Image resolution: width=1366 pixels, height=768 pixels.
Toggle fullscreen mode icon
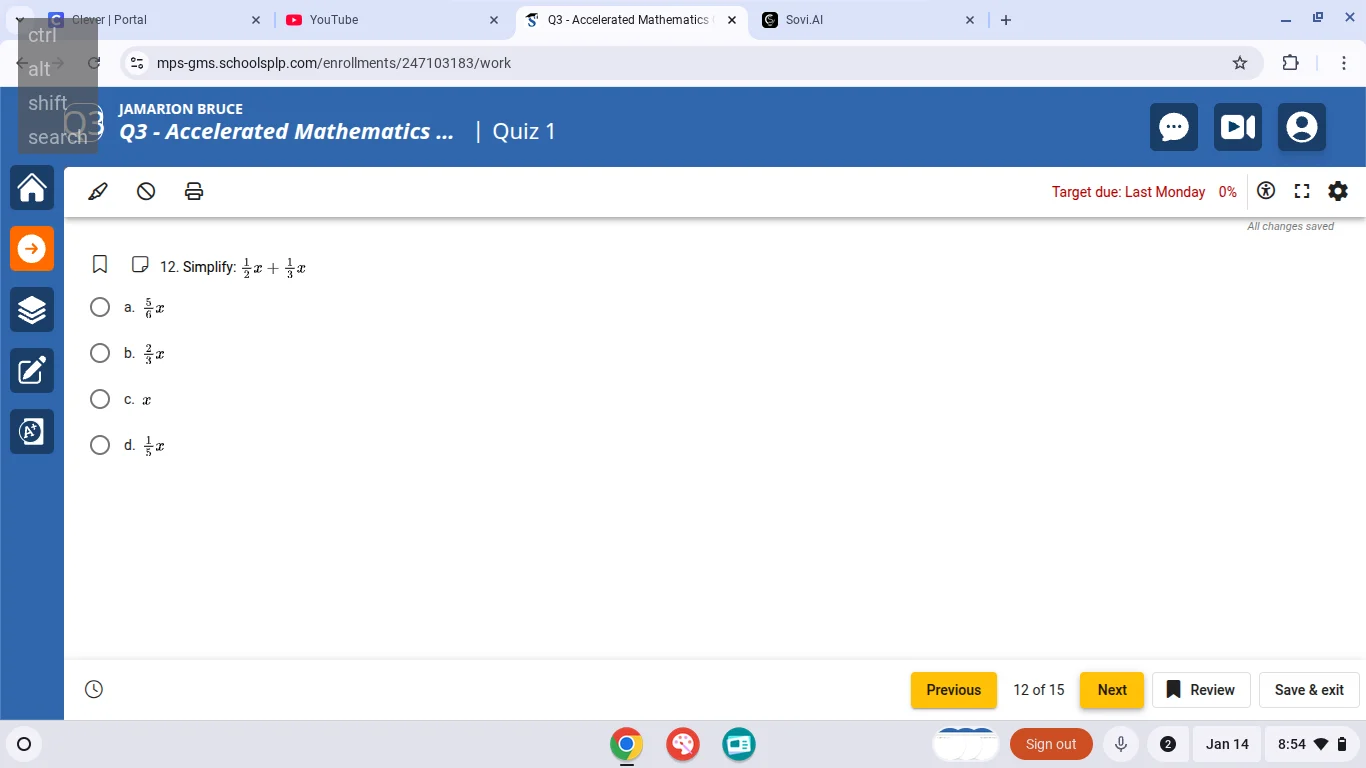coord(1302,191)
